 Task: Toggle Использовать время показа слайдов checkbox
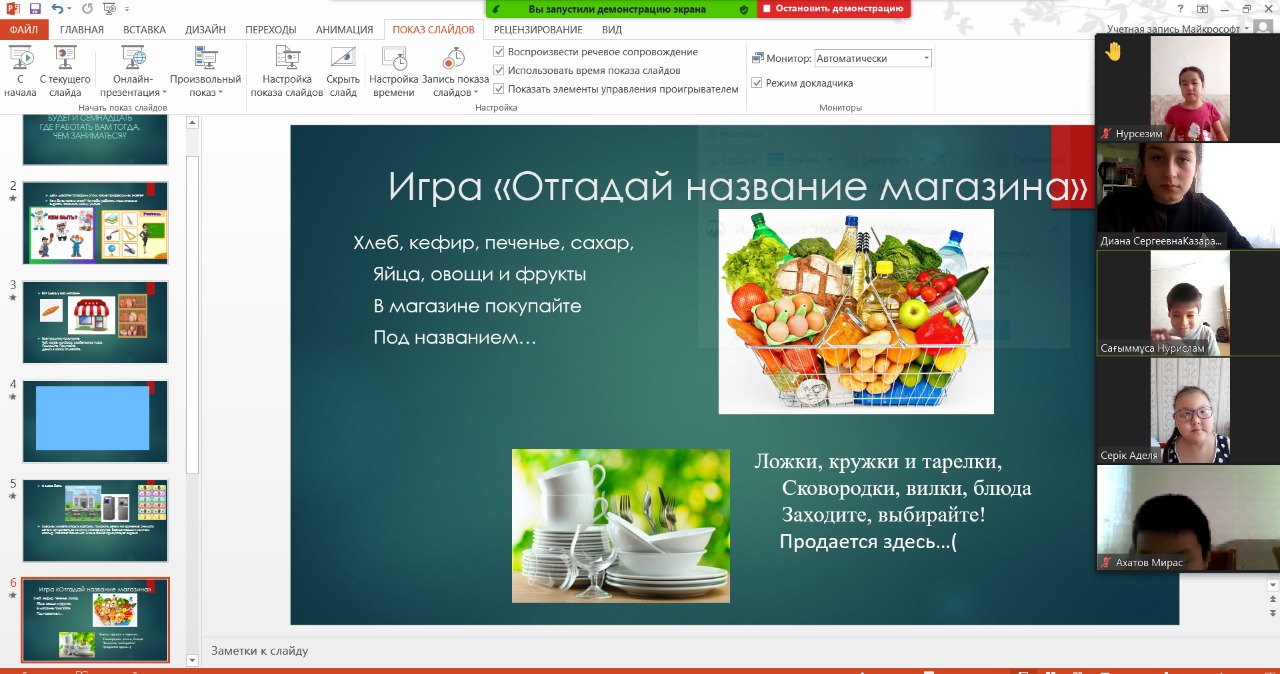tap(499, 70)
